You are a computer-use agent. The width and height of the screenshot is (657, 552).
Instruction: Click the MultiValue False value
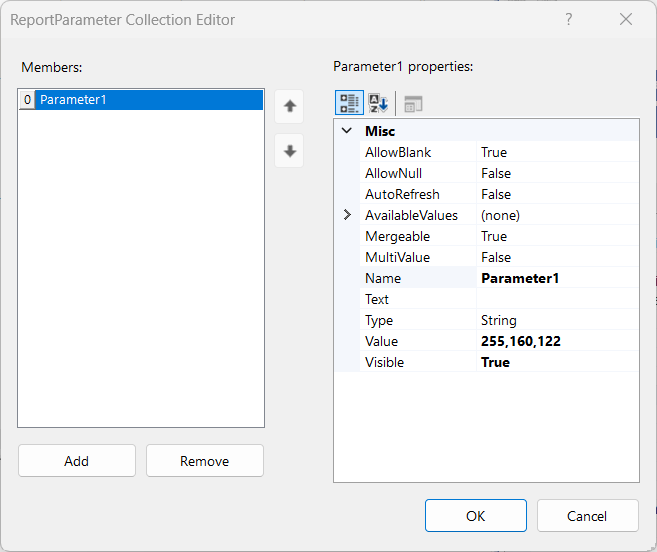(x=556, y=257)
